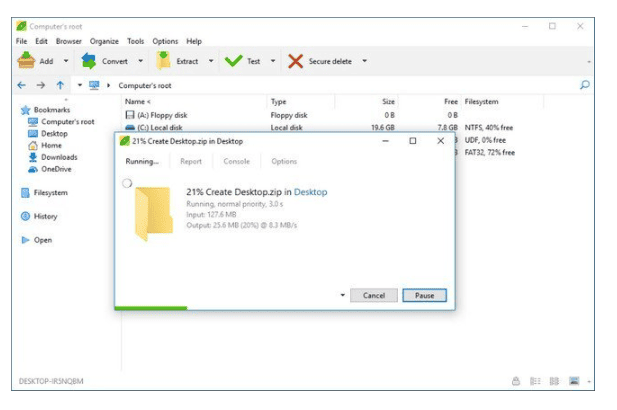Click DESKTOP-IR5NQBM in status bar

click(x=51, y=381)
